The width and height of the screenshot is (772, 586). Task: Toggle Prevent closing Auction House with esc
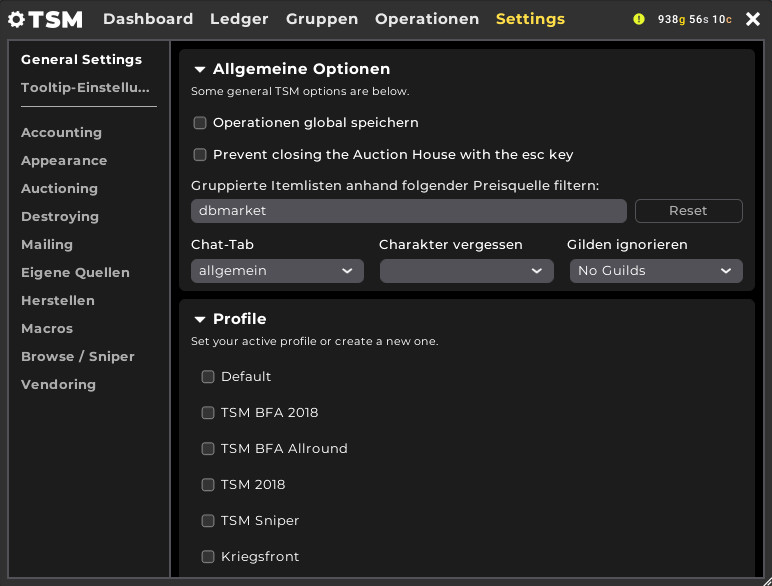200,155
